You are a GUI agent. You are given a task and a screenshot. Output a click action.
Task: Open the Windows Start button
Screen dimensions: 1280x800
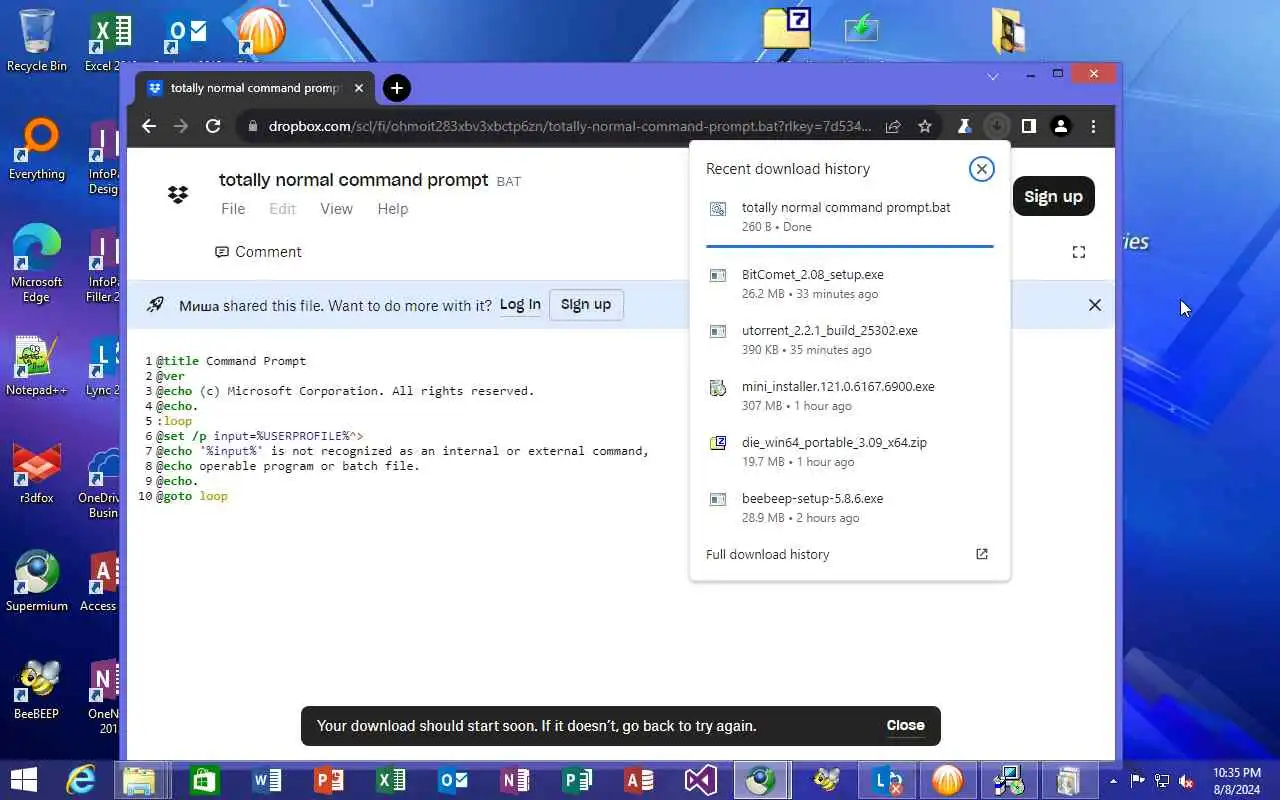(x=24, y=780)
